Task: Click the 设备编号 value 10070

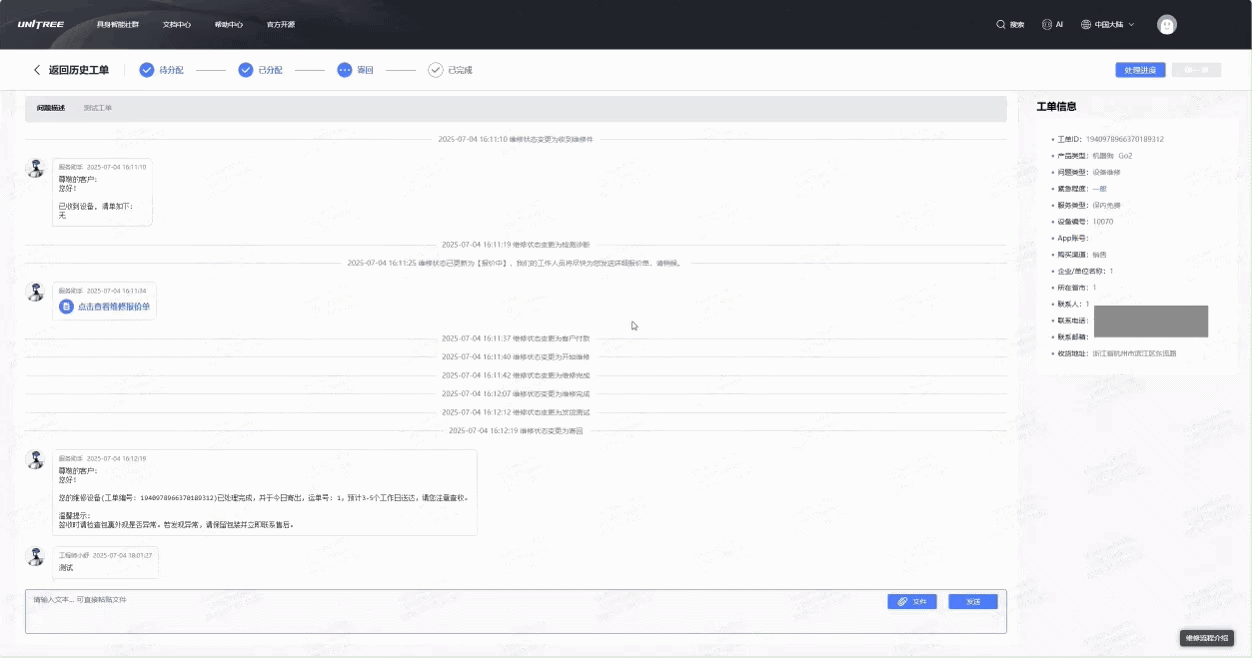Action: coord(1102,221)
